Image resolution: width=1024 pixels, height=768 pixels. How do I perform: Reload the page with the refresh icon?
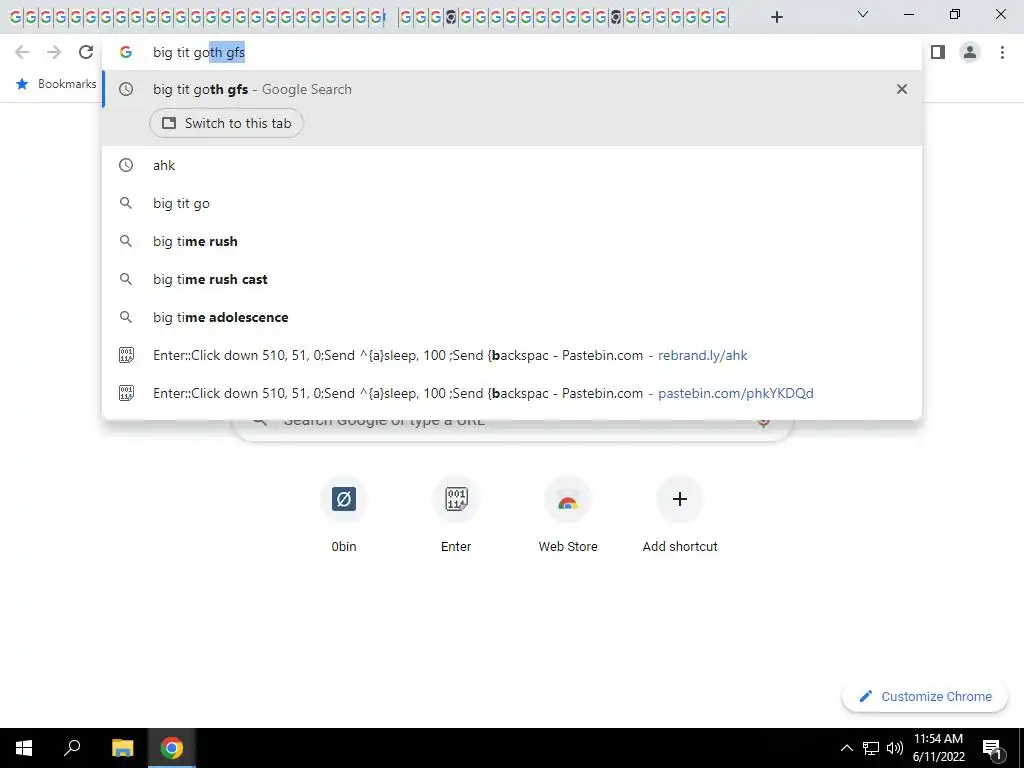86,52
